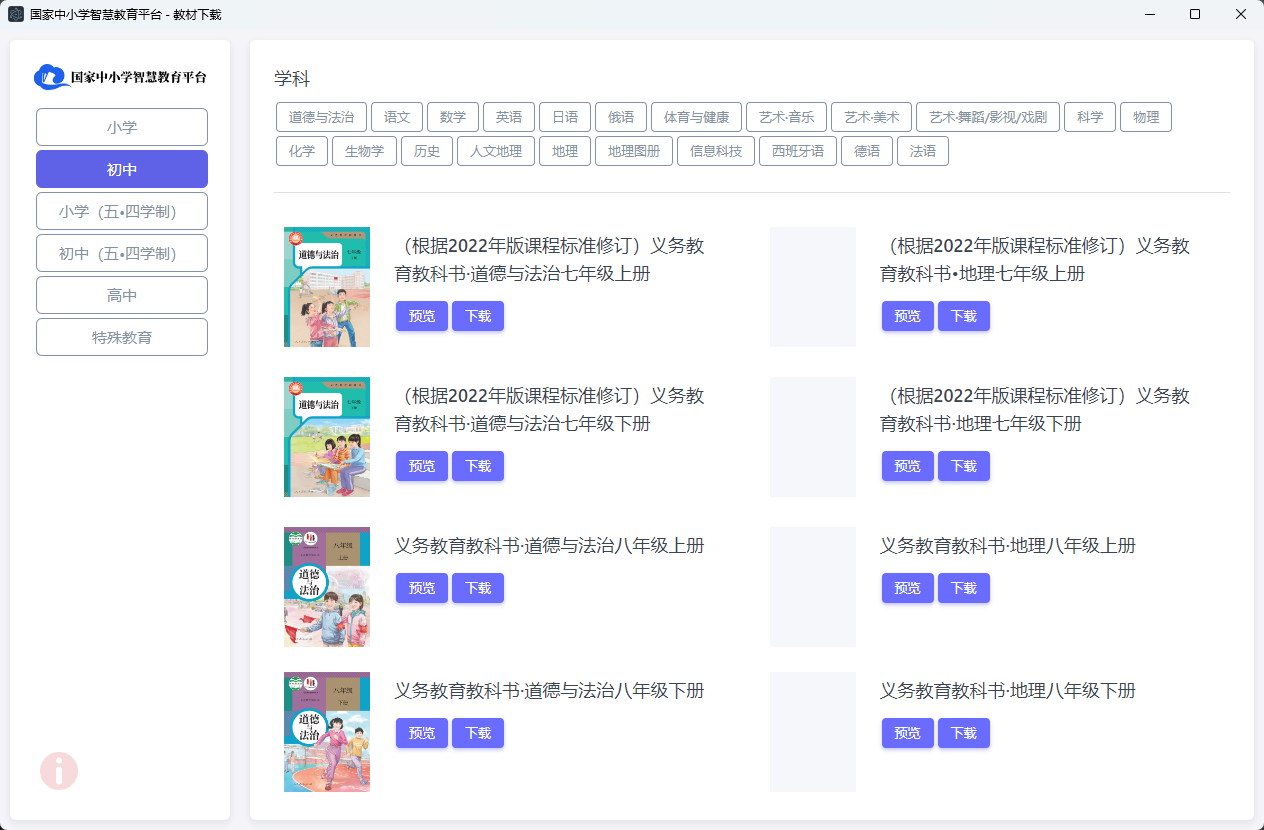
Task: Select the 西班牙语 subject
Action: [x=798, y=151]
